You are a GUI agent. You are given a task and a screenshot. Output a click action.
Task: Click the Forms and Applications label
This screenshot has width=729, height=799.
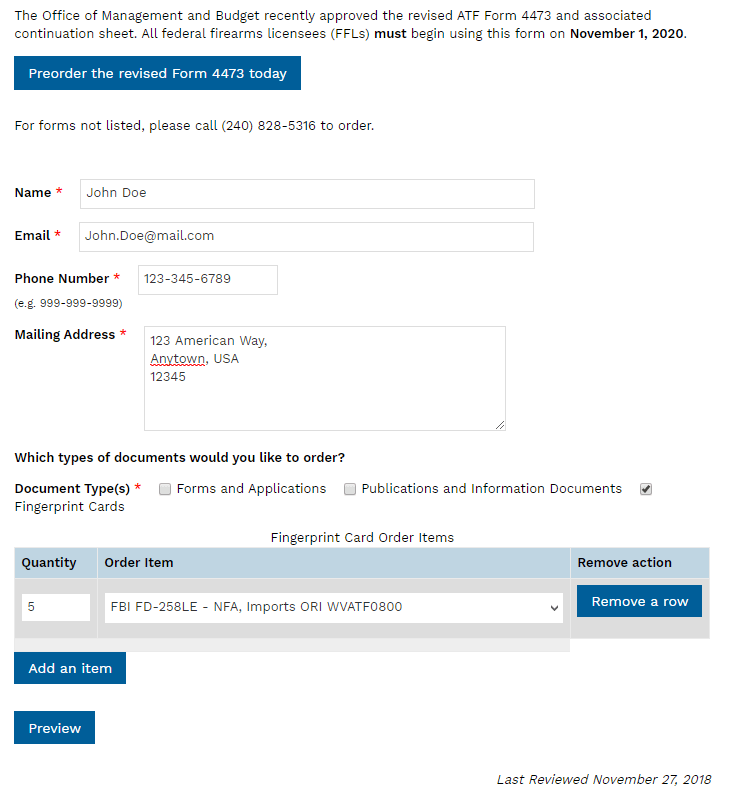[251, 489]
